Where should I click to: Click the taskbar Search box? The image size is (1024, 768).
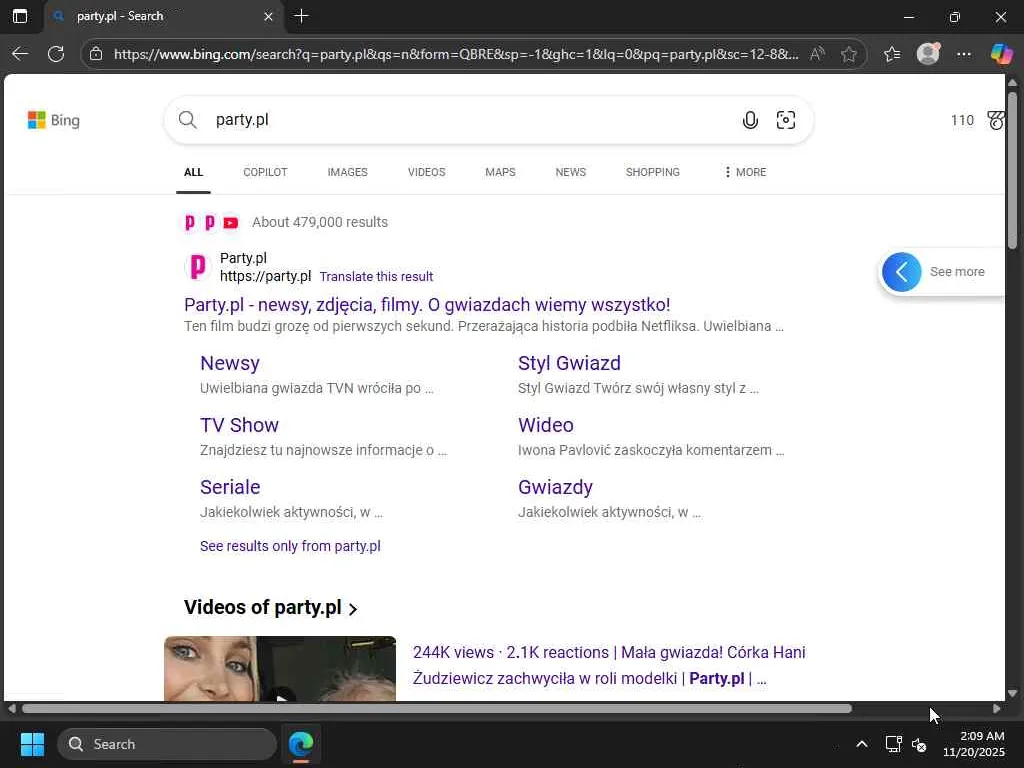tap(167, 744)
